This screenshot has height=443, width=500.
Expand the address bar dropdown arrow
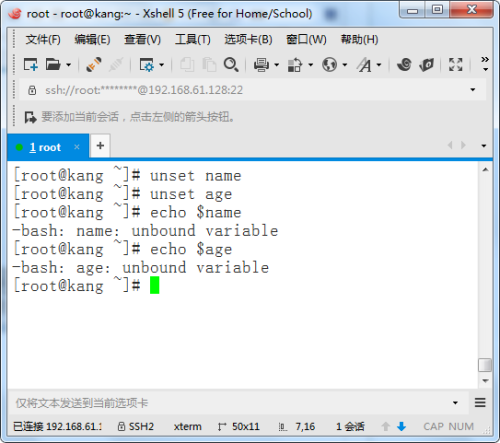pos(473,90)
